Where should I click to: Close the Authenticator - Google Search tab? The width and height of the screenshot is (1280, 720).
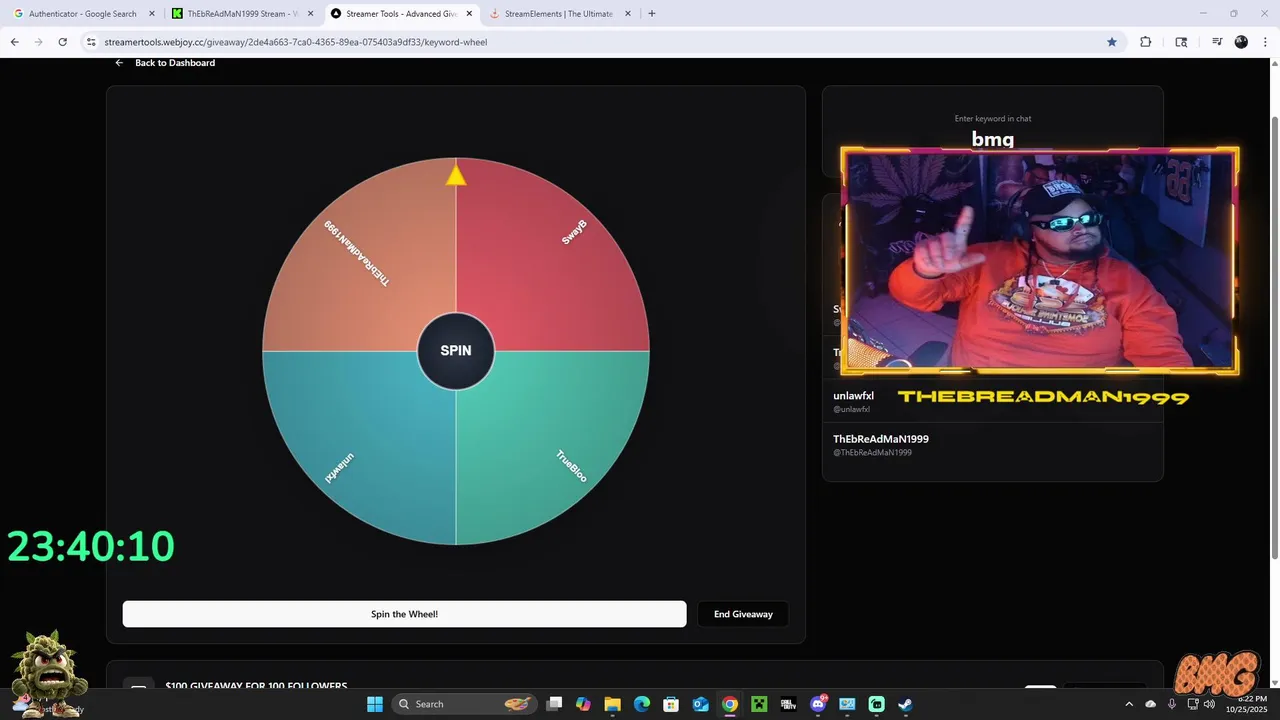click(151, 14)
